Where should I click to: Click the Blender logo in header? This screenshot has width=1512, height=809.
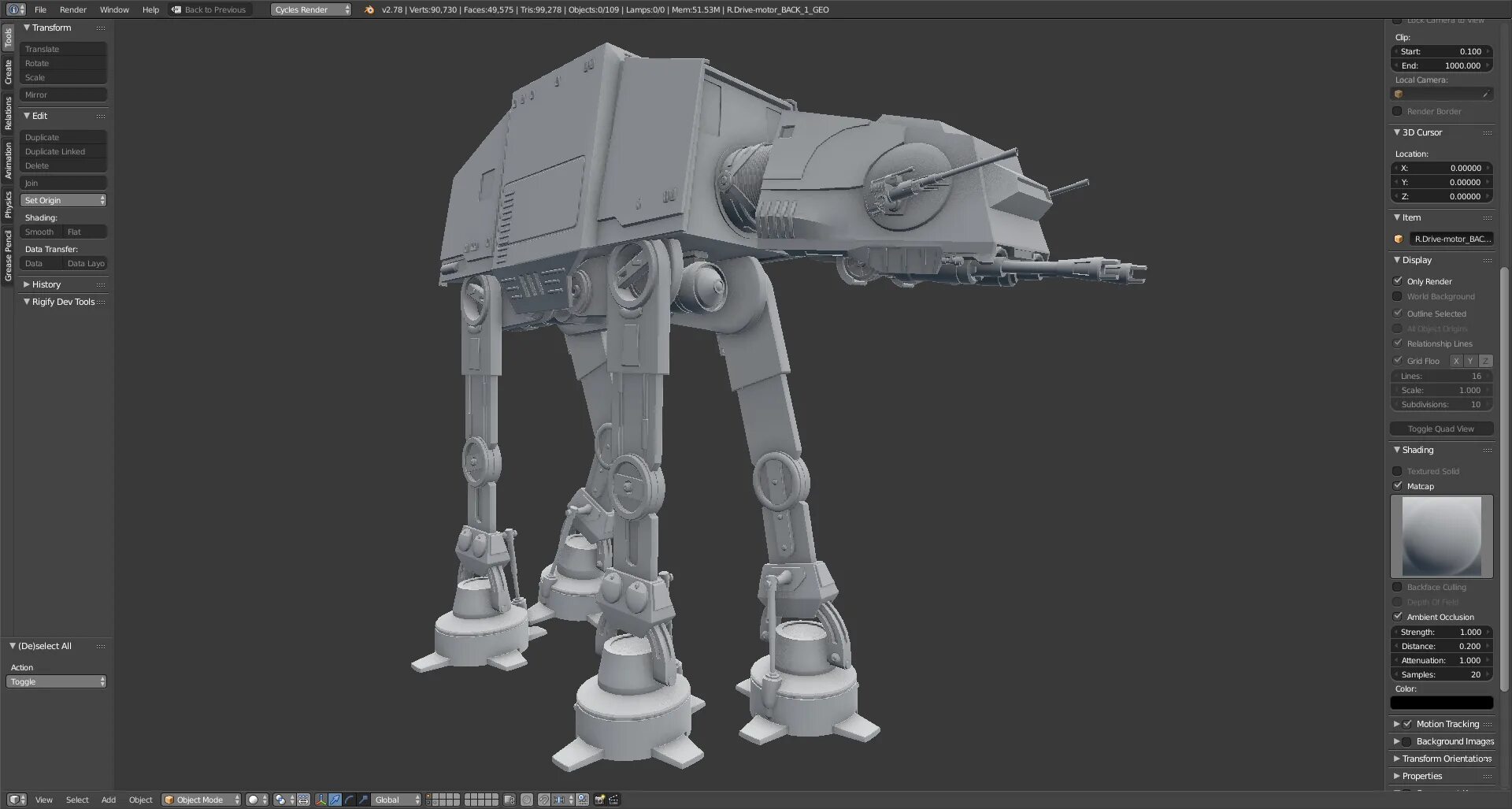[x=369, y=9]
